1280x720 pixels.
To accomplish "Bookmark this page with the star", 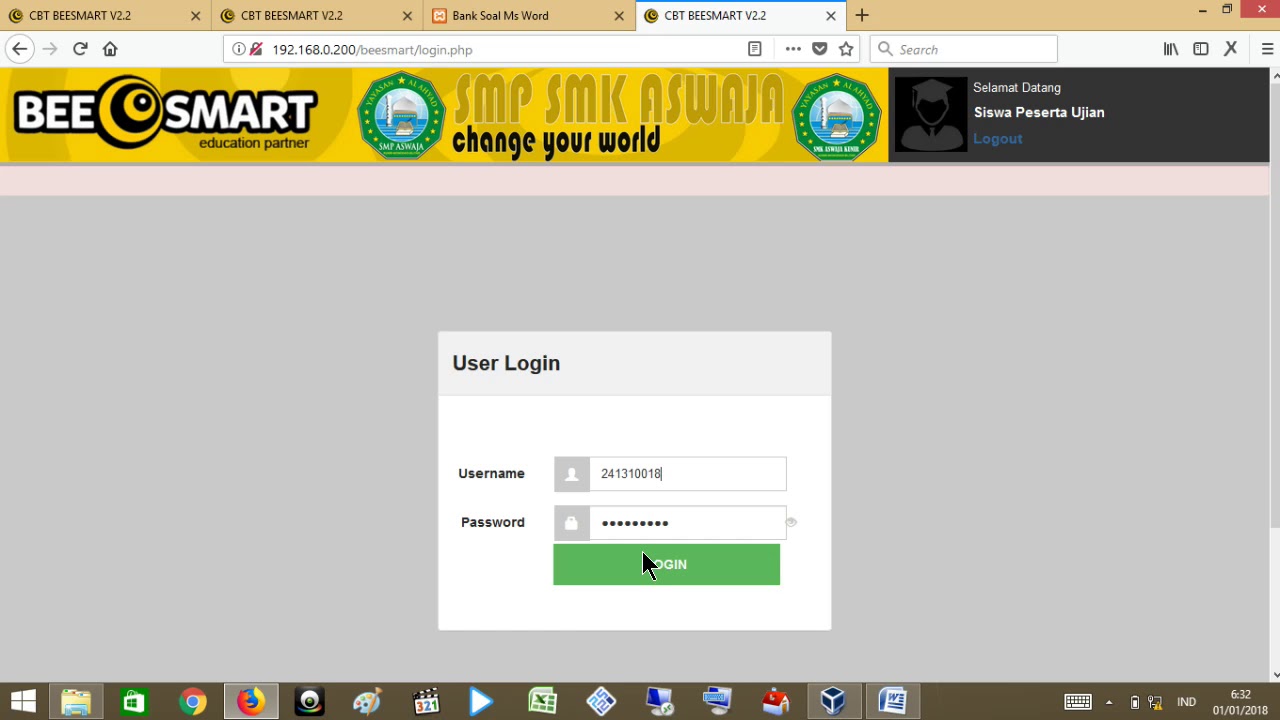I will point(846,49).
